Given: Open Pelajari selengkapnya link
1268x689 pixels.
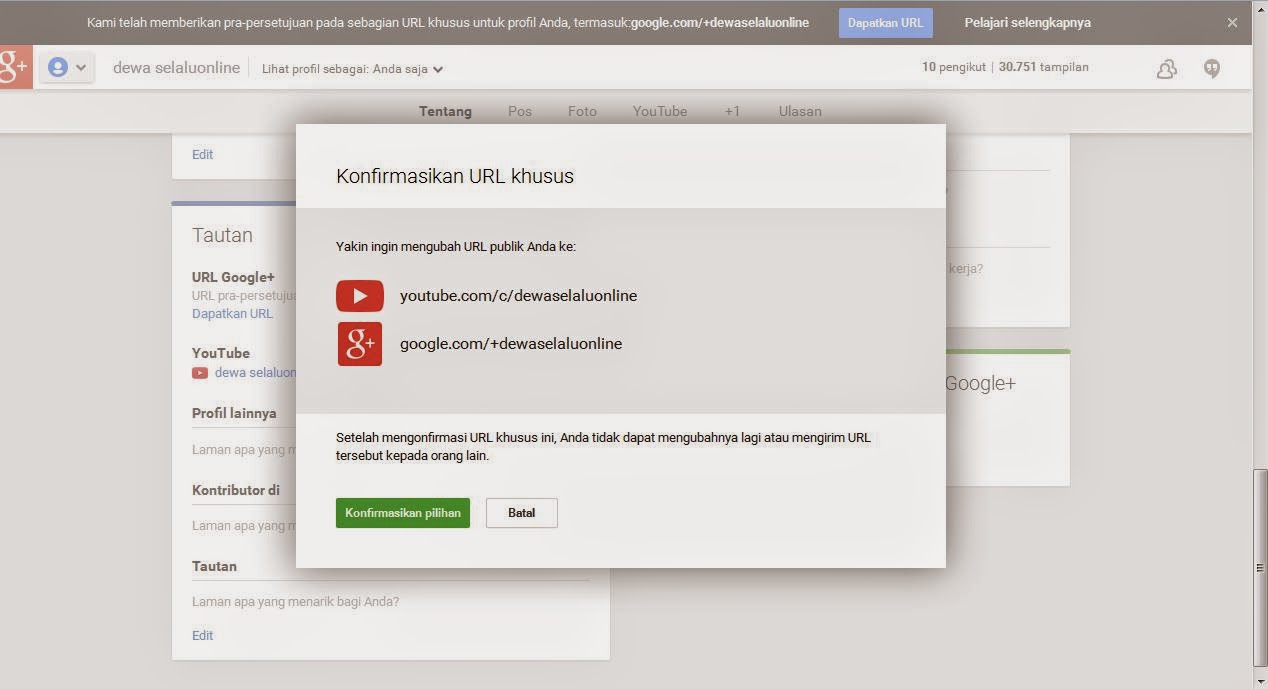Looking at the screenshot, I should (x=1028, y=22).
